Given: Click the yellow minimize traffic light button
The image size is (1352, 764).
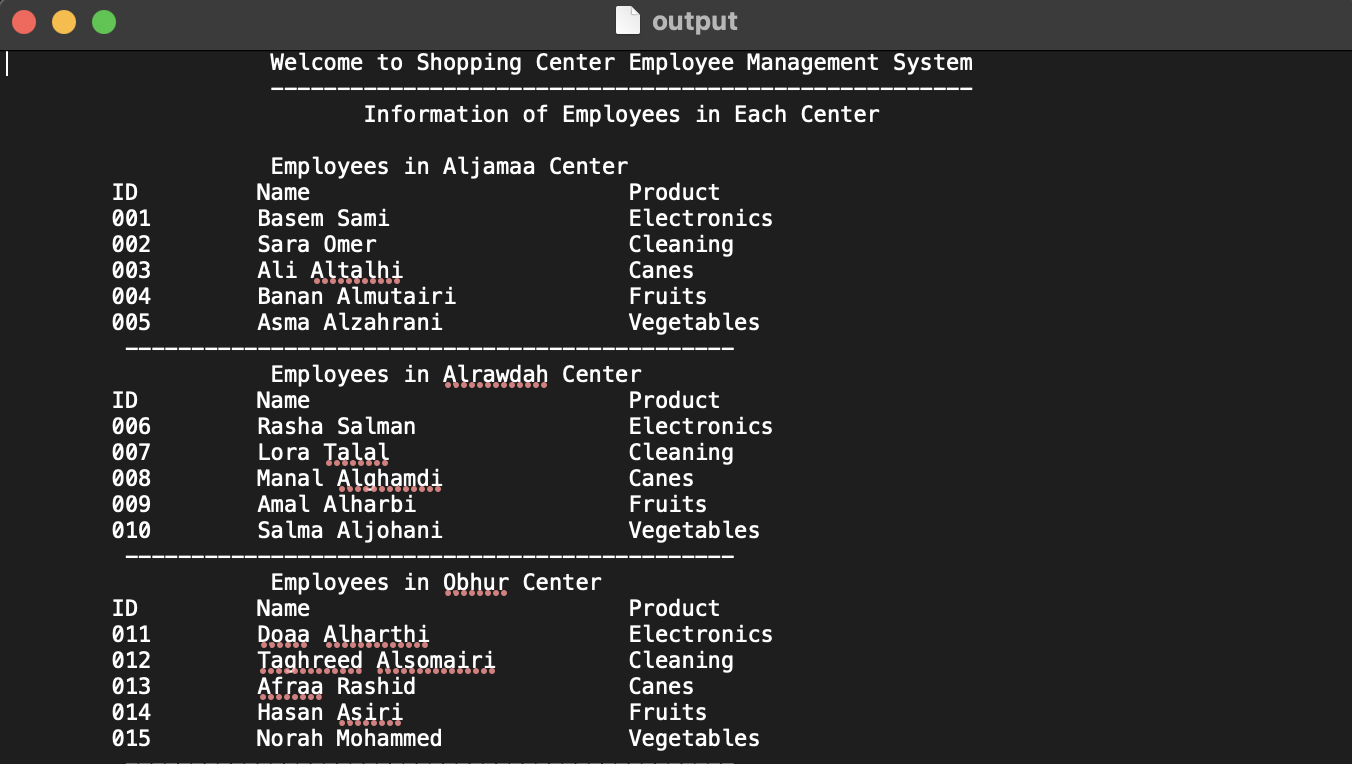Looking at the screenshot, I should [63, 19].
